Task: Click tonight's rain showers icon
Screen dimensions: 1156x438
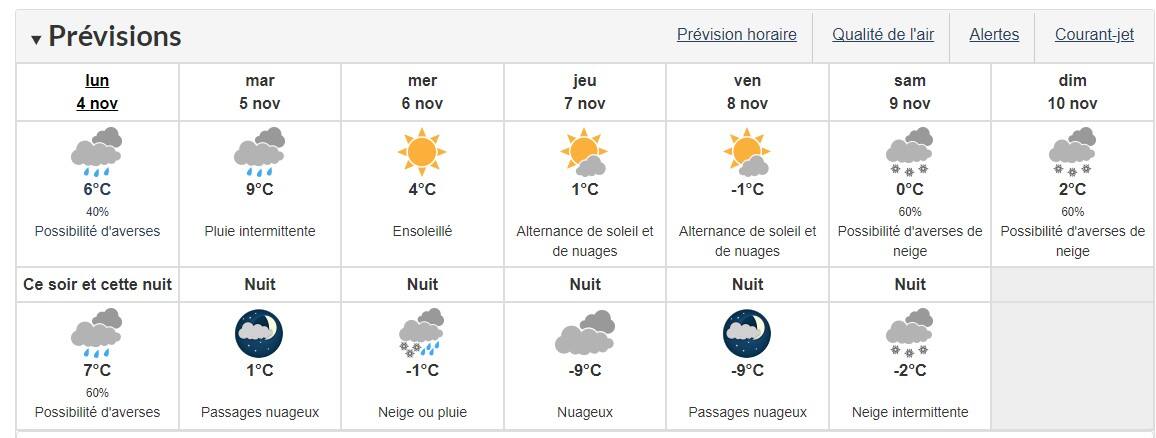Action: point(97,333)
